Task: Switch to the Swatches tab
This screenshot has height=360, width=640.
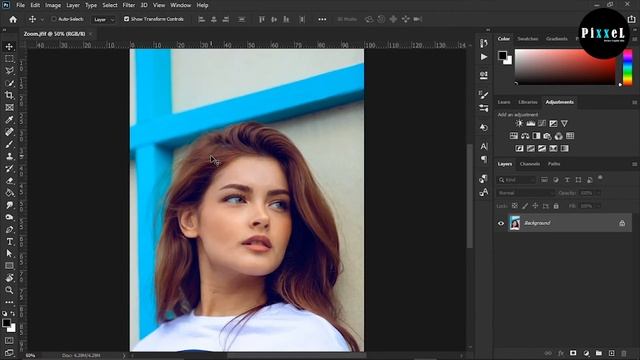Action: point(527,39)
